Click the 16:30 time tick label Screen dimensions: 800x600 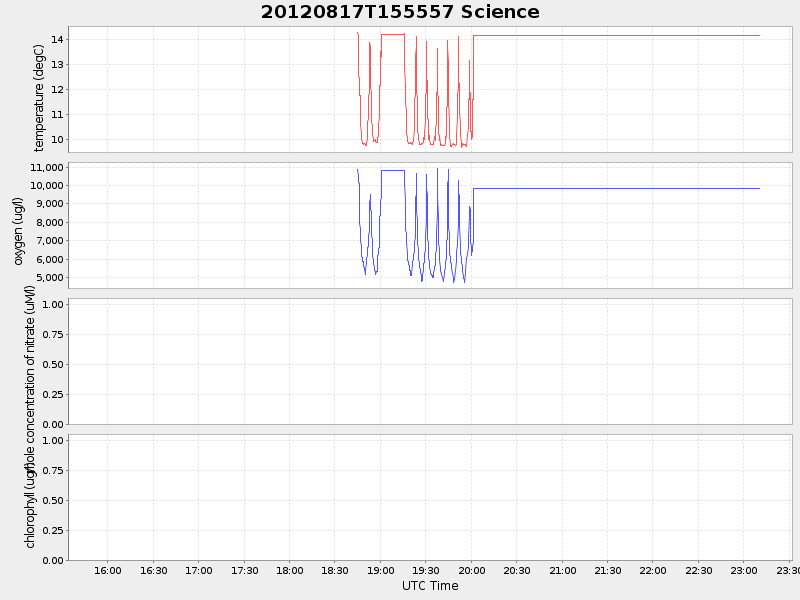click(x=154, y=570)
